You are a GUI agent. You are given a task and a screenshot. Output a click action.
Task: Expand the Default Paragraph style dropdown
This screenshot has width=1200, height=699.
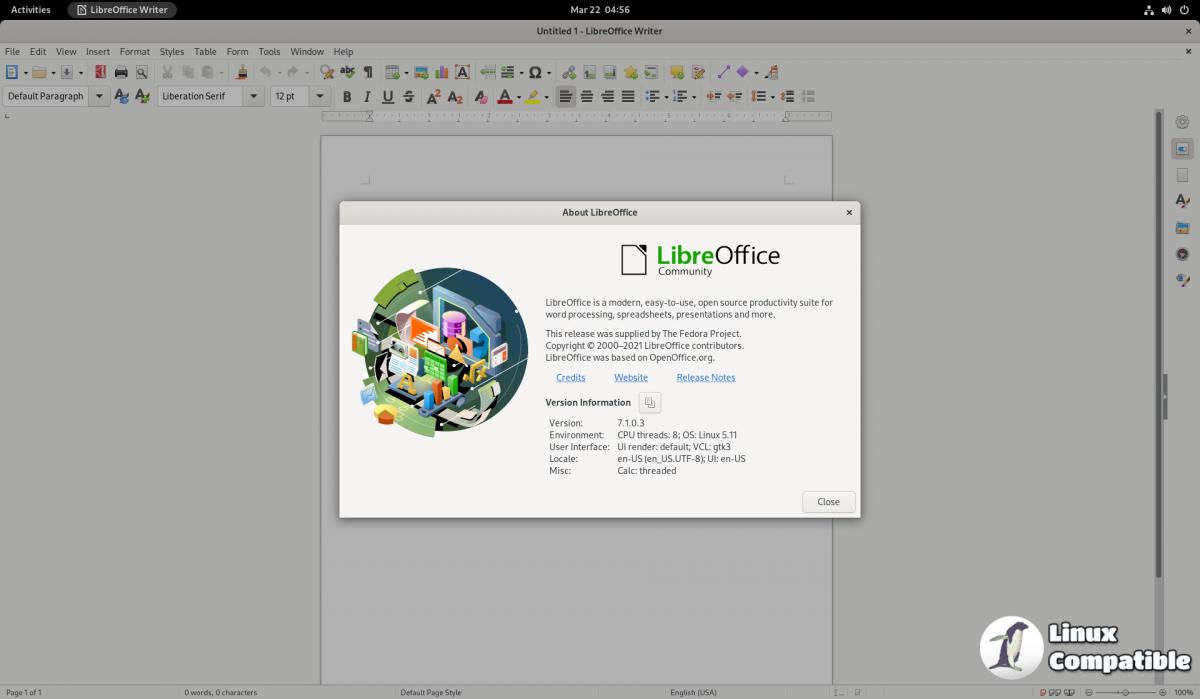(100, 97)
